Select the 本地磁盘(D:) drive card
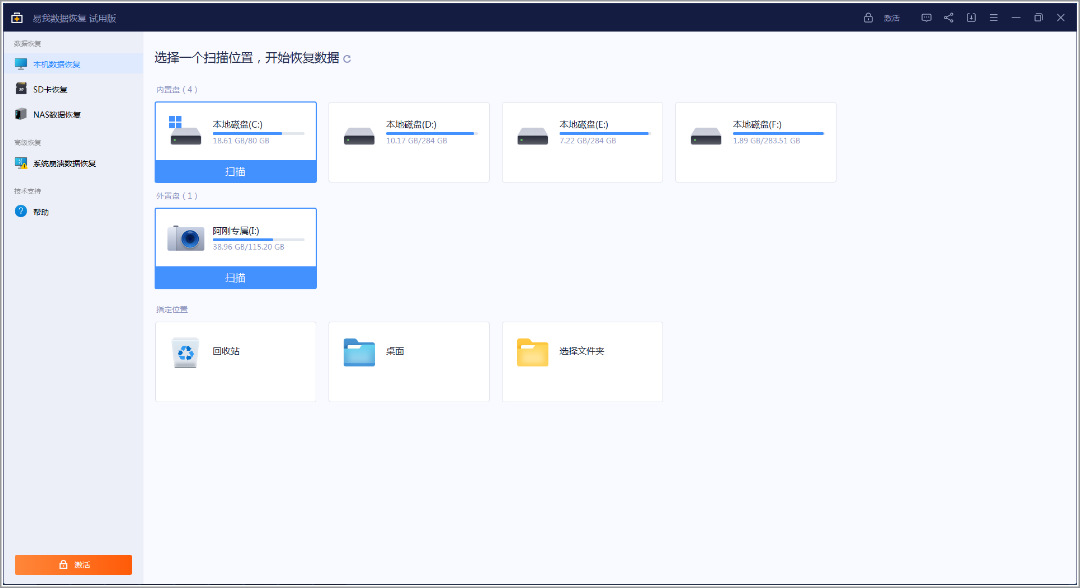This screenshot has width=1080, height=588. (408, 142)
